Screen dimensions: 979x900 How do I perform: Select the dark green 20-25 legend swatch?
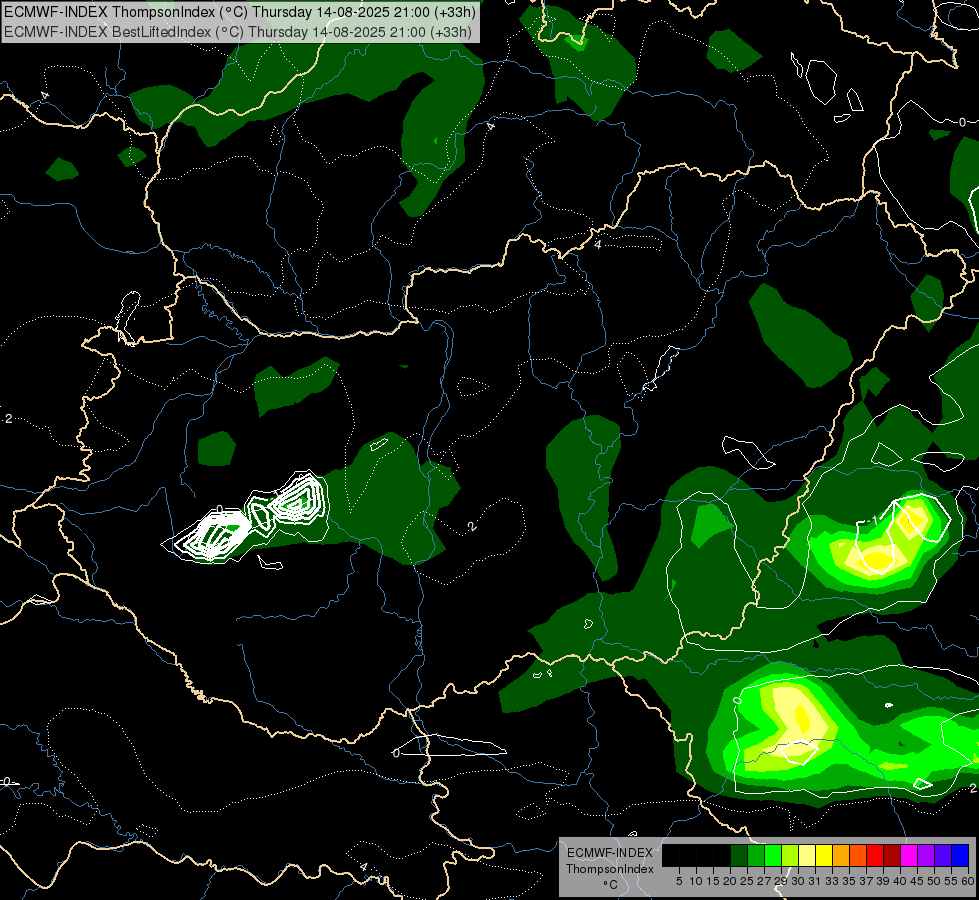point(739,855)
